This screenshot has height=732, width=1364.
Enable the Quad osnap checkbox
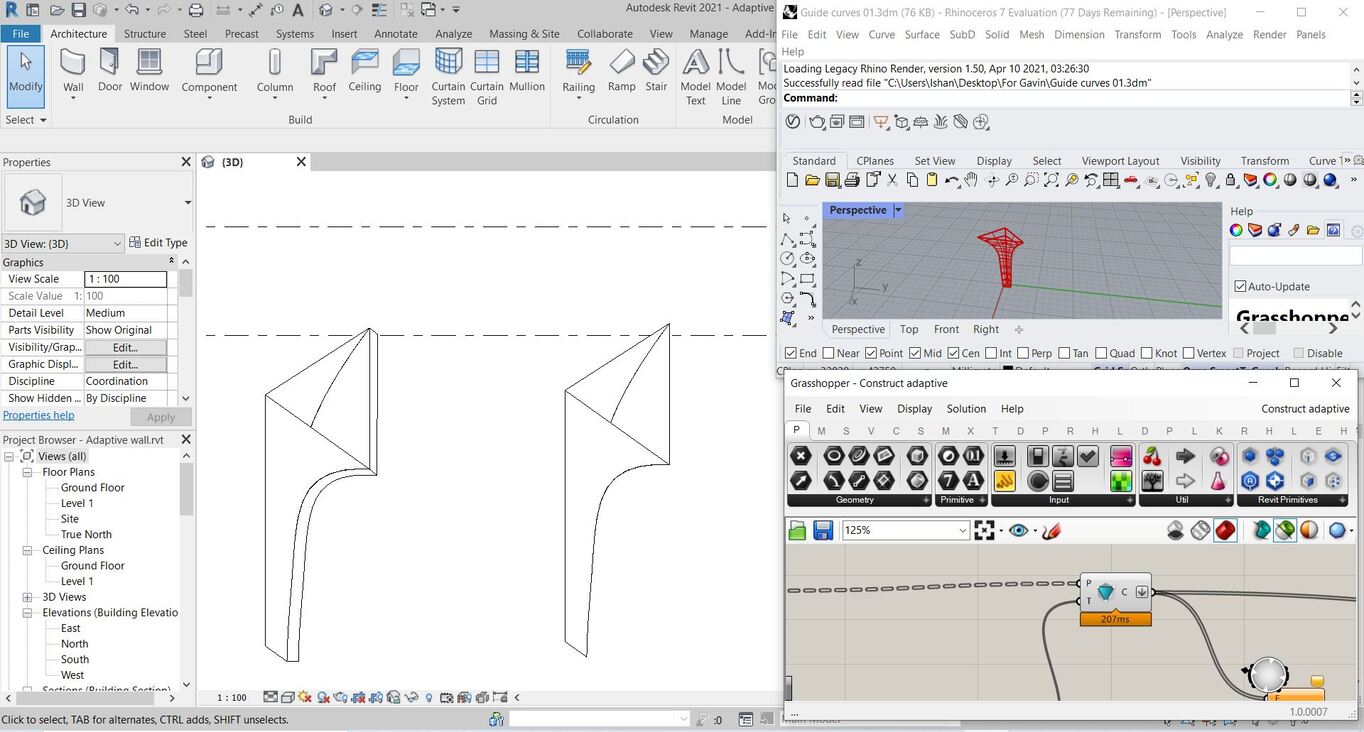coord(1101,353)
